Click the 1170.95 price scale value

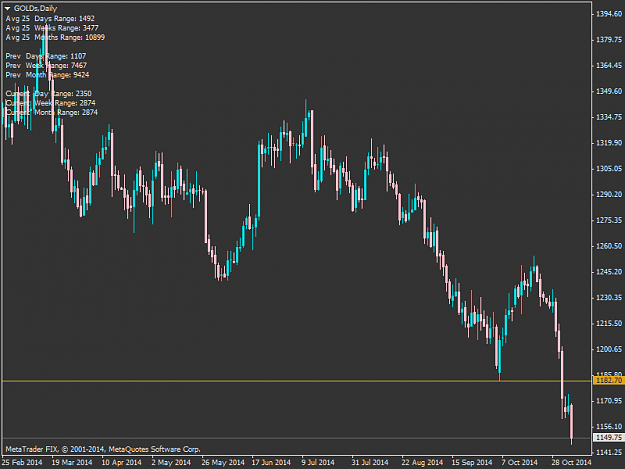click(x=609, y=401)
